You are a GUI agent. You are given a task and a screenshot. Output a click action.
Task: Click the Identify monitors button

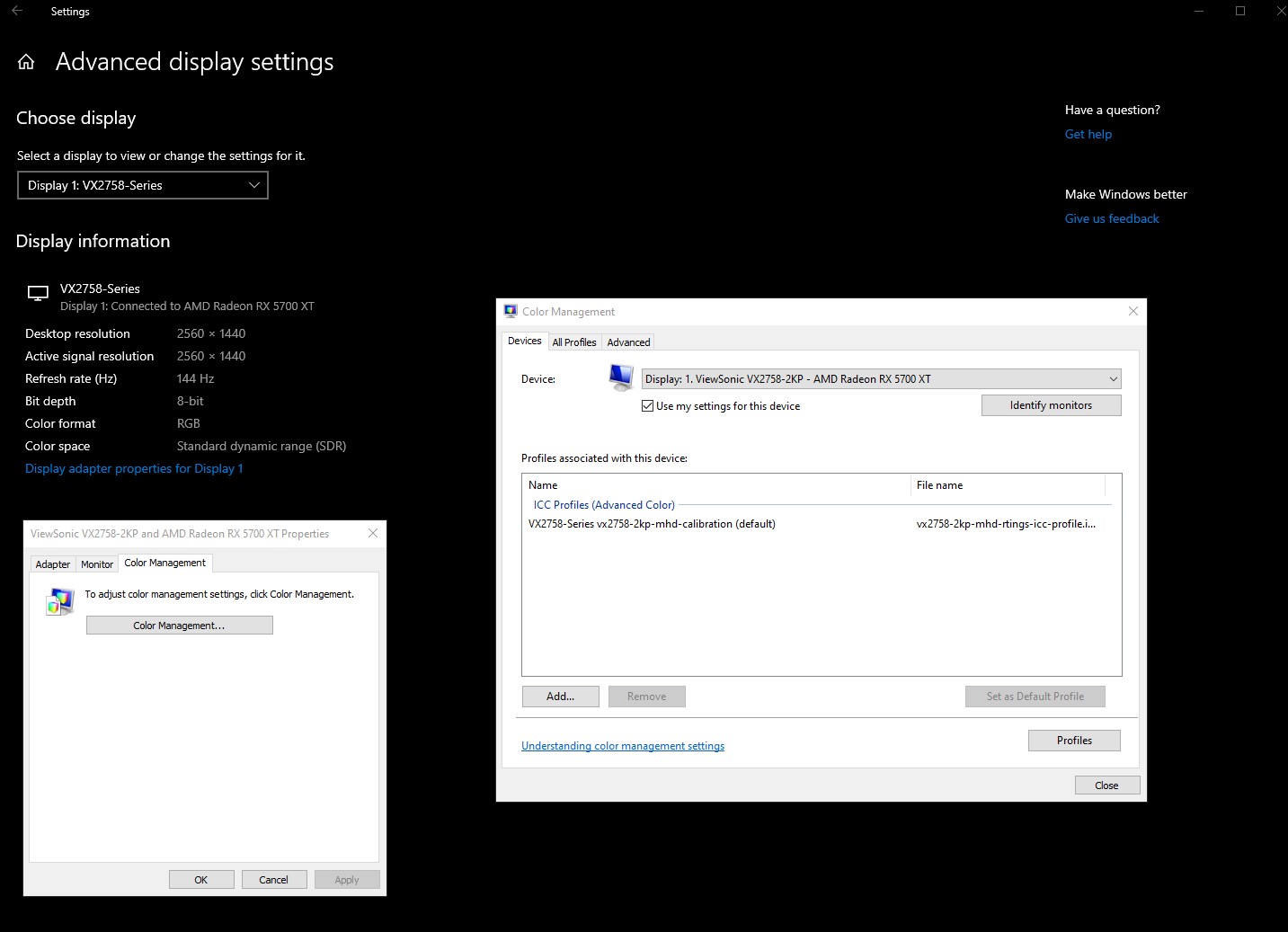[1051, 405]
